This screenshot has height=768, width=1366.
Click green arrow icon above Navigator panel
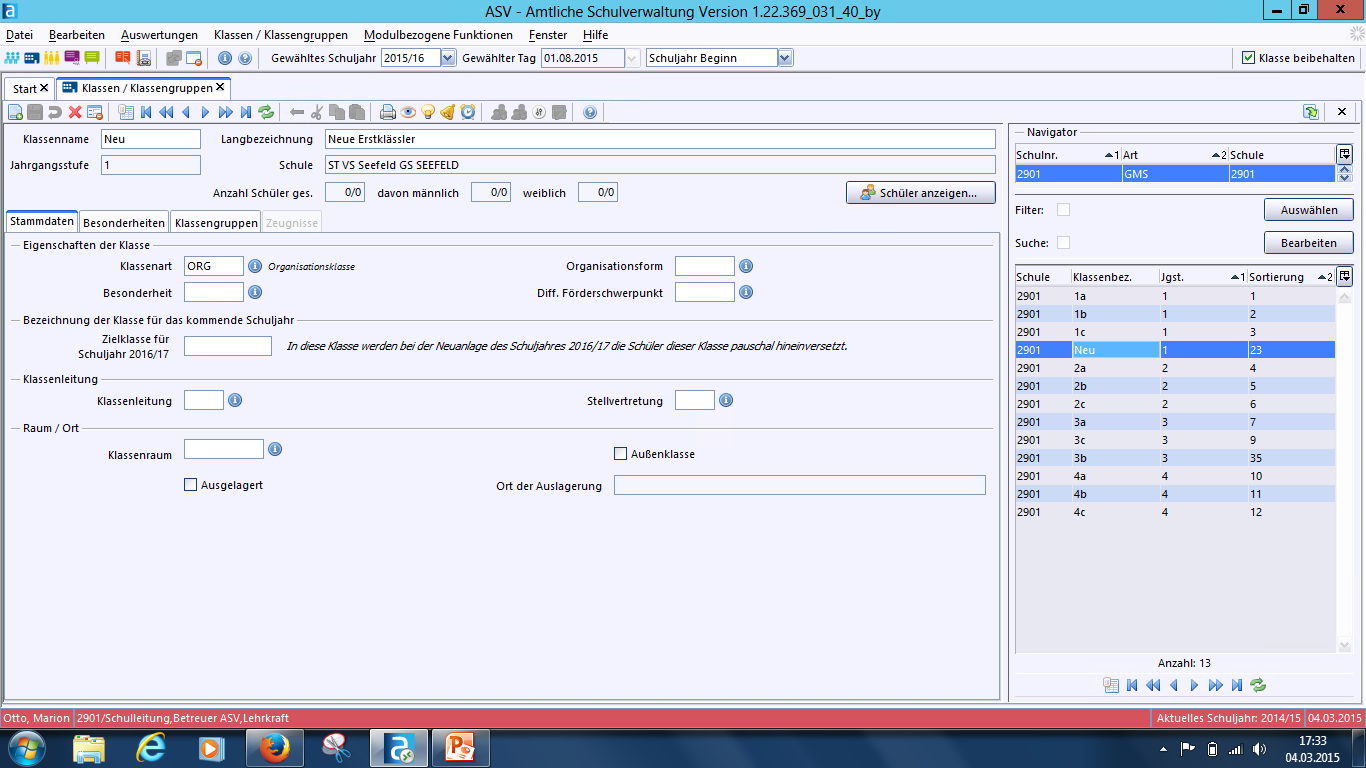click(1310, 112)
